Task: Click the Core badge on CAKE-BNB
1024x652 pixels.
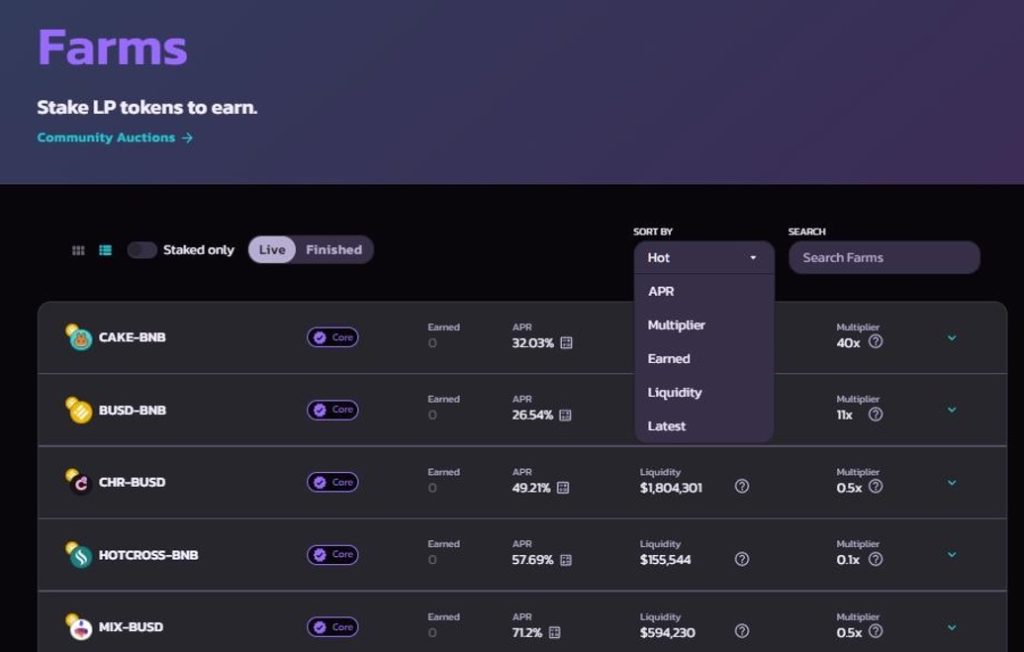Action: 332,337
